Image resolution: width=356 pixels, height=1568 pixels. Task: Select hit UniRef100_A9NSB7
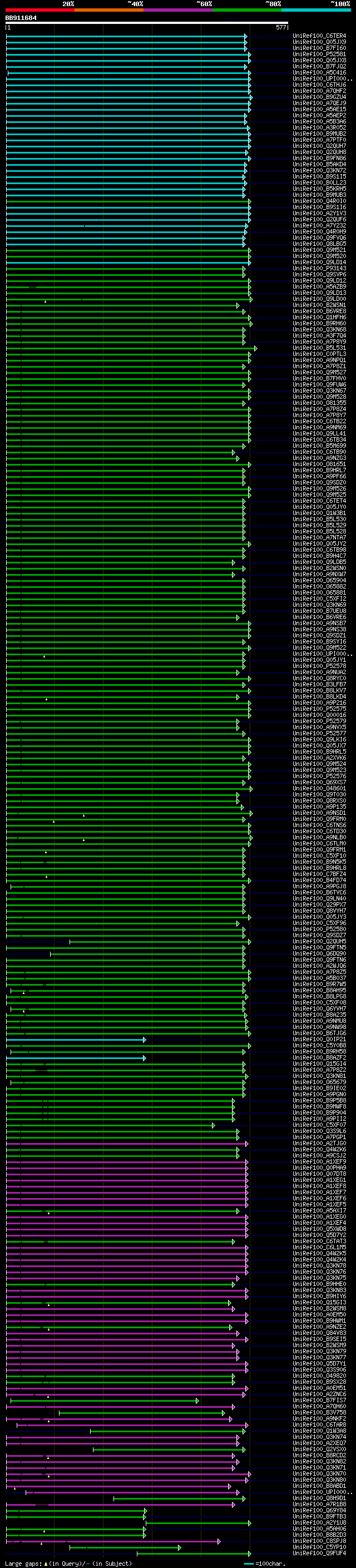pos(319,624)
